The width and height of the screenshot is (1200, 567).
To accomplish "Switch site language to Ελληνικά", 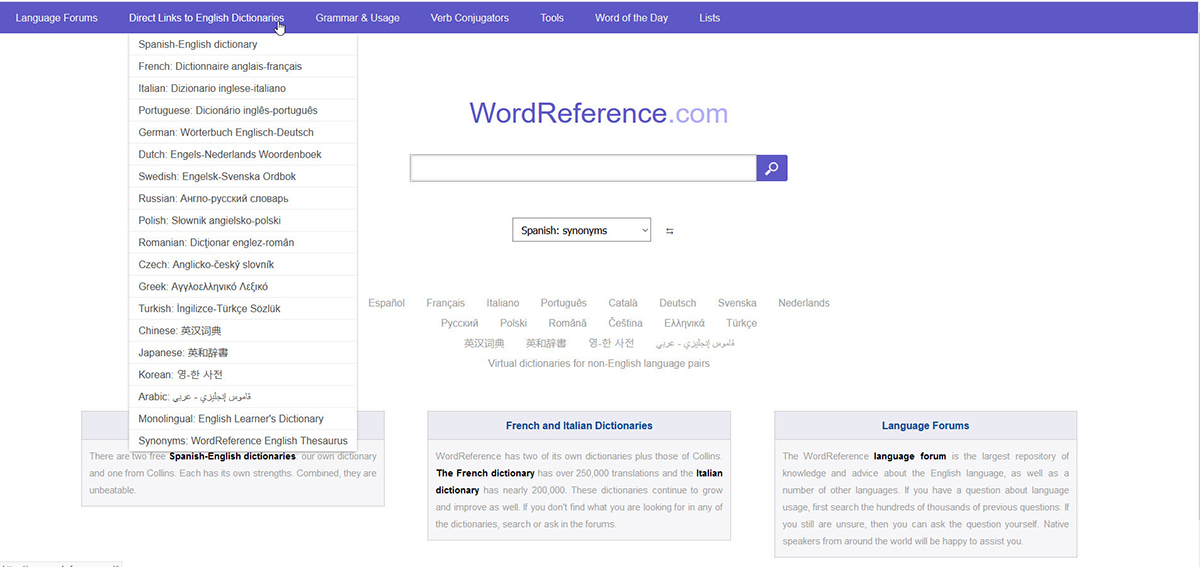I will point(684,323).
